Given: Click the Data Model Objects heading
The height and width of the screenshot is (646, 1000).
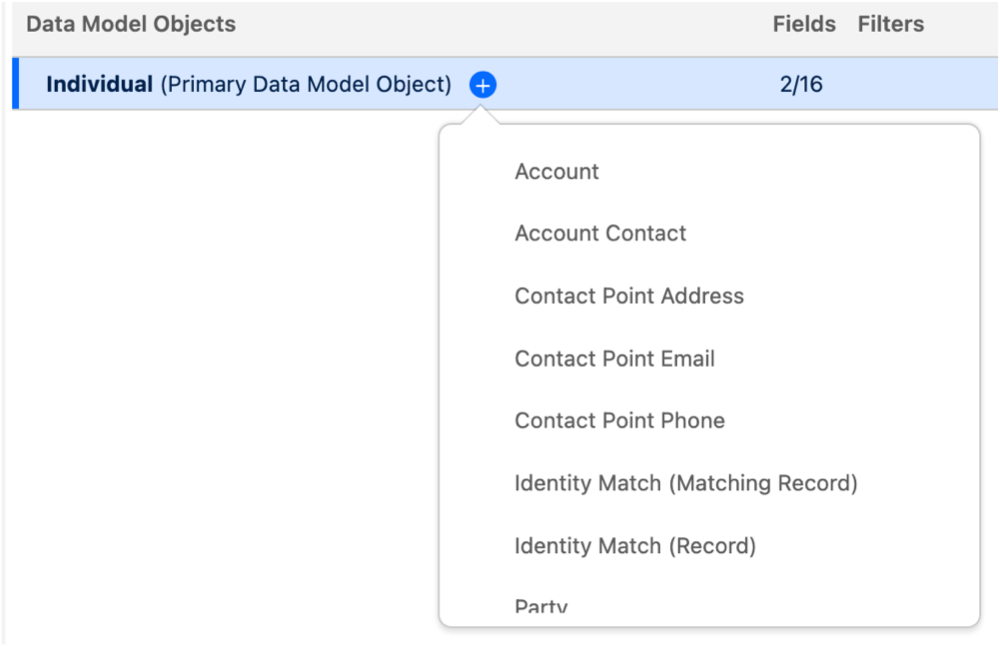Looking at the screenshot, I should pyautogui.click(x=129, y=24).
